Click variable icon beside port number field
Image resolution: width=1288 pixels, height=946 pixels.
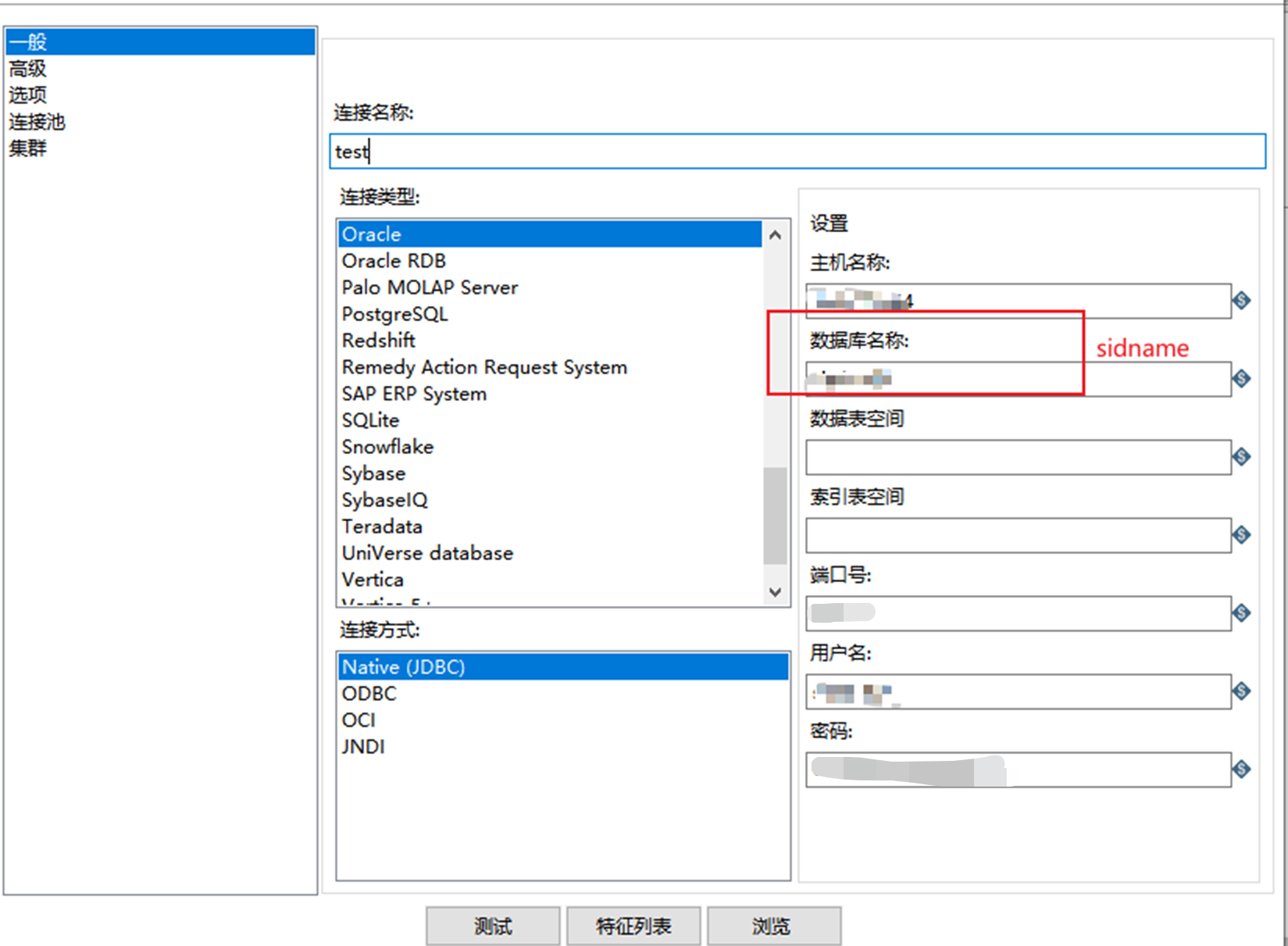point(1241,612)
